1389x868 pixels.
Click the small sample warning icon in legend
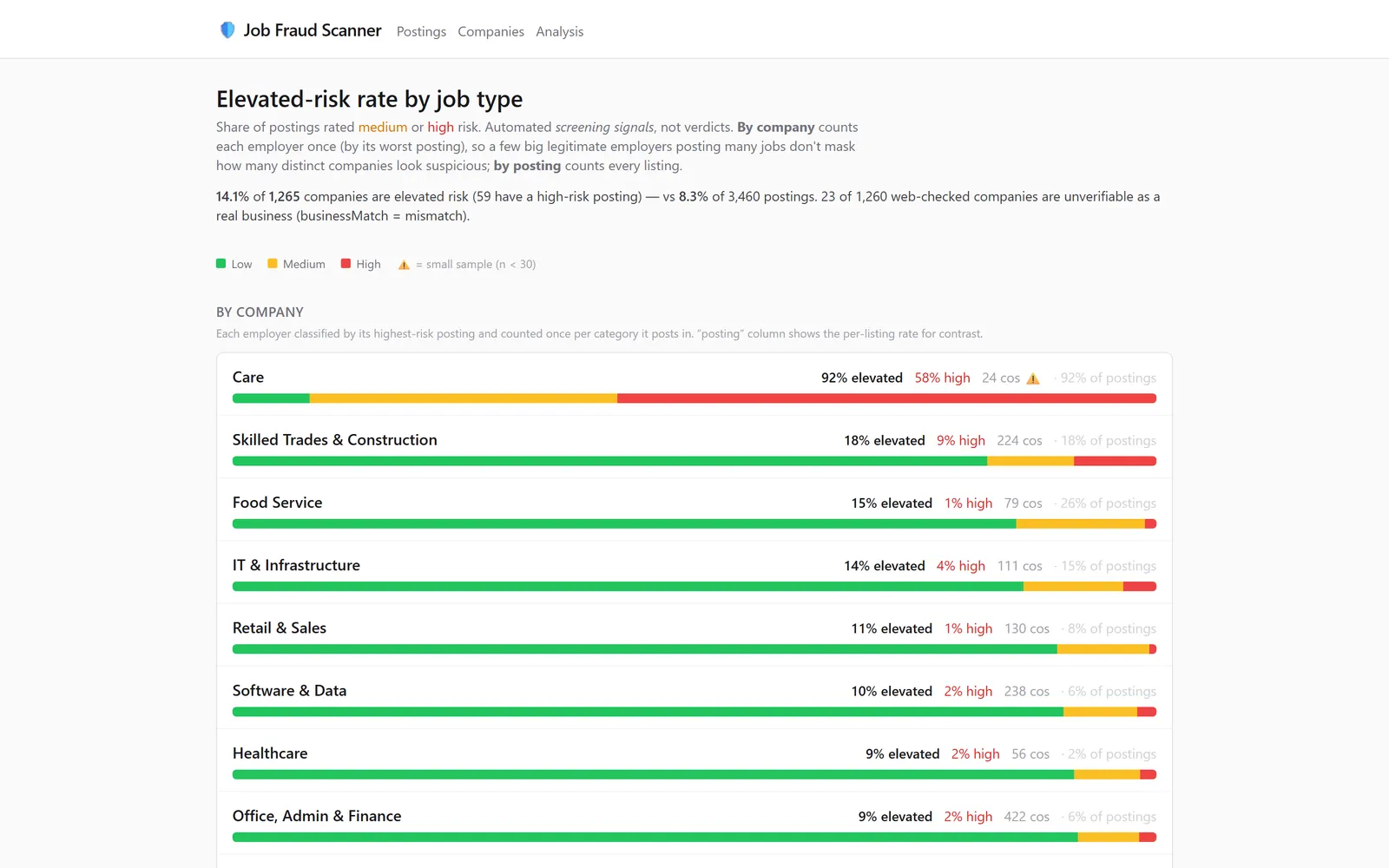pyautogui.click(x=404, y=265)
